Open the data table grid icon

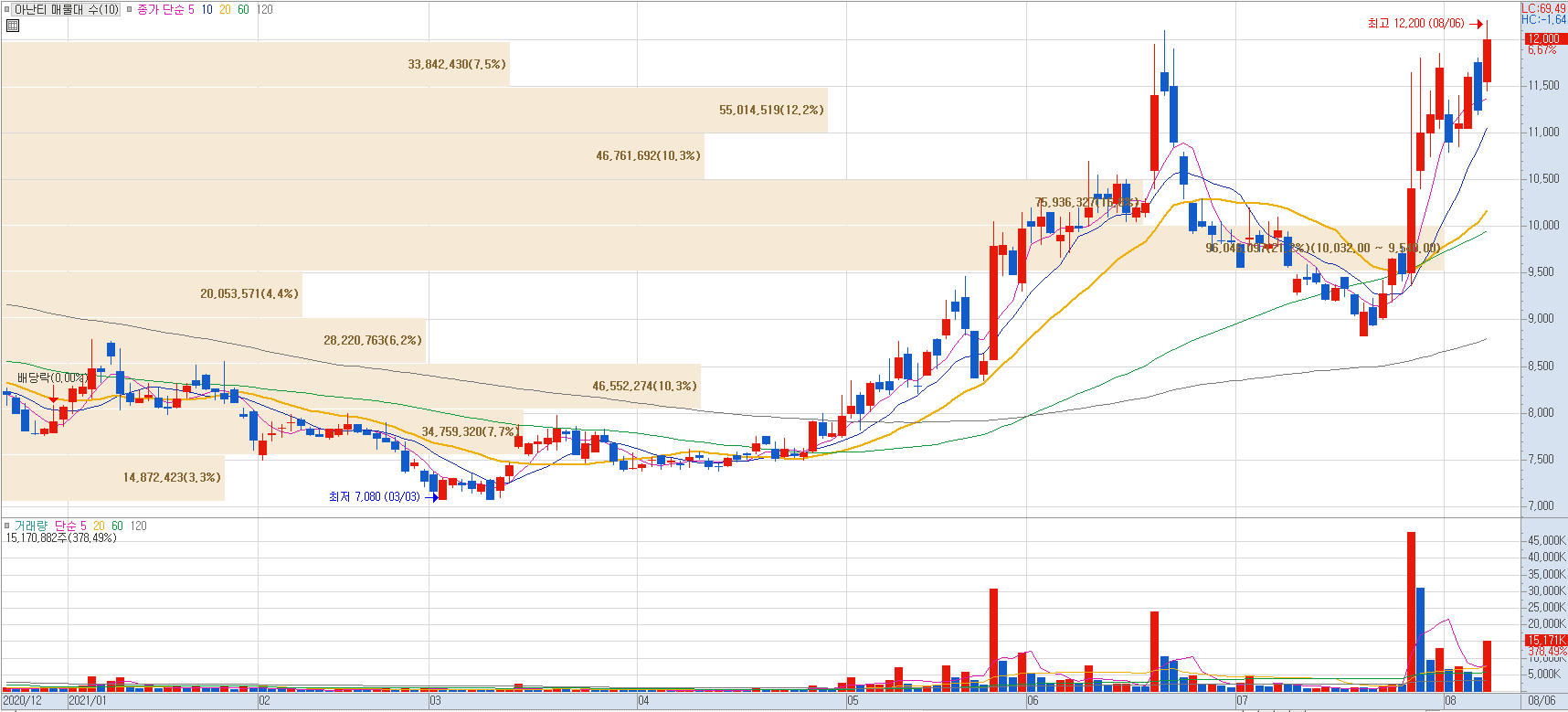[12, 26]
